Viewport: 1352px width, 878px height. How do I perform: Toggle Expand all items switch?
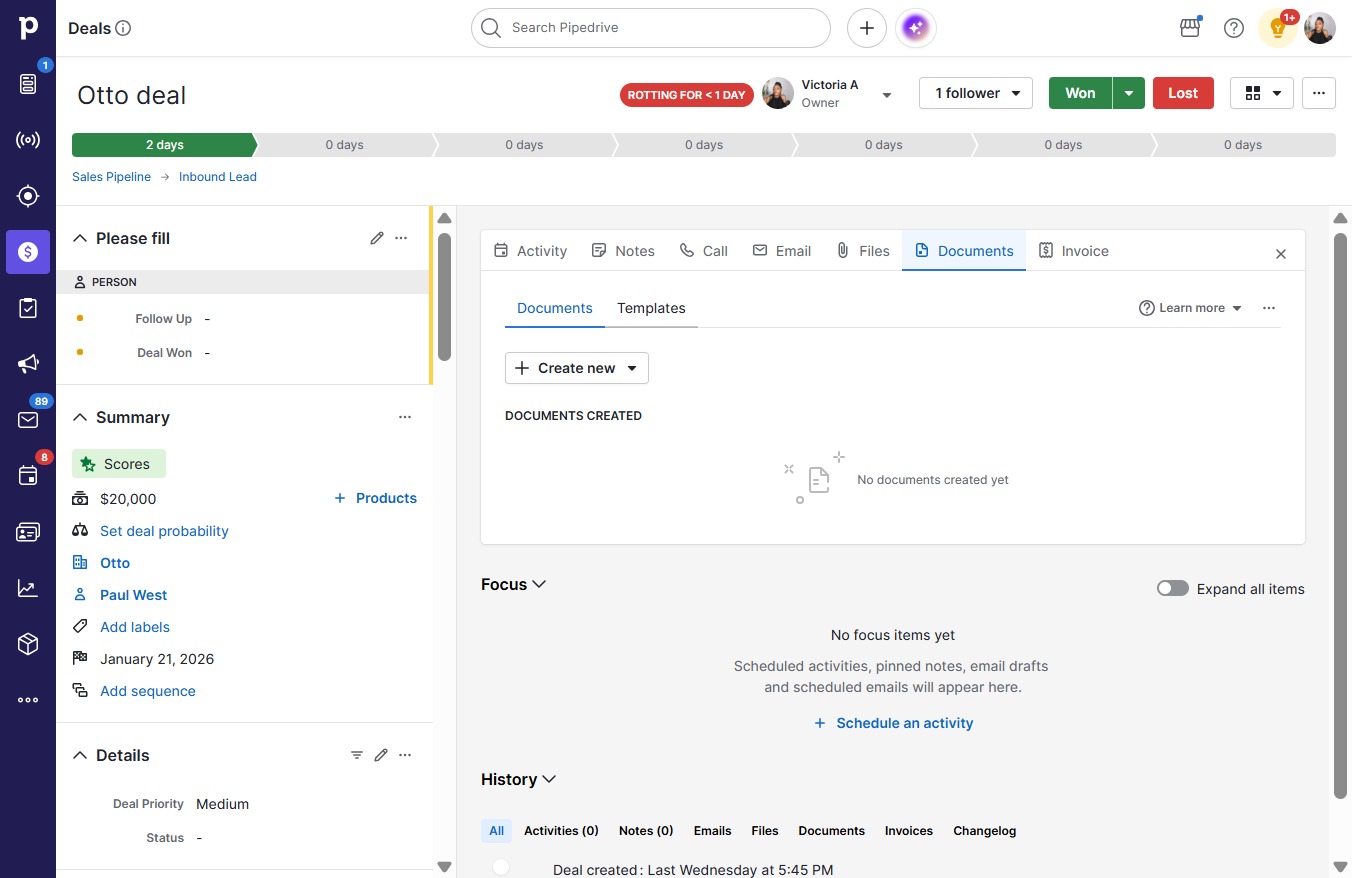(x=1173, y=588)
